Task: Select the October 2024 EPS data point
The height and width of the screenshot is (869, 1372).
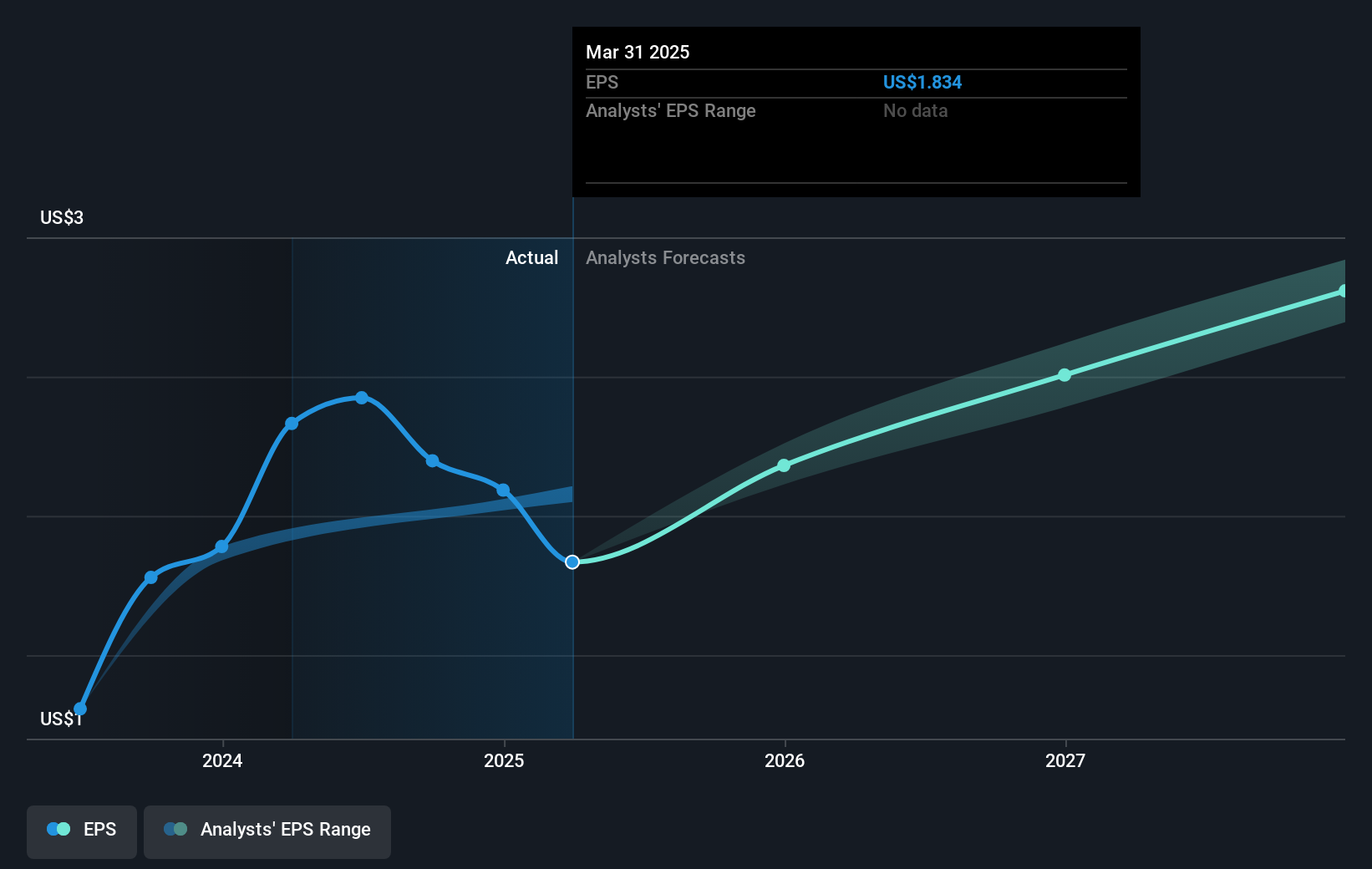Action: pos(432,461)
